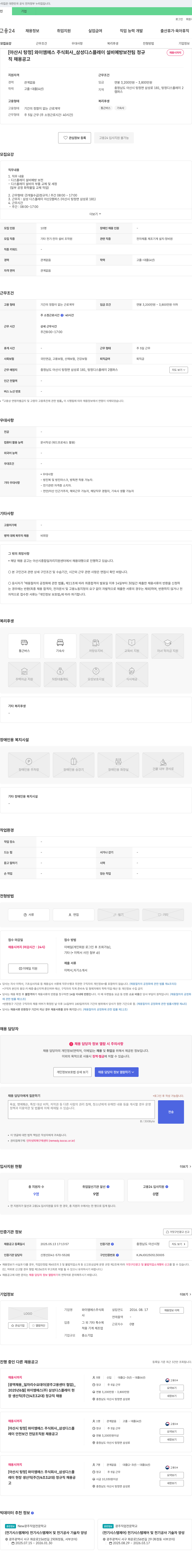Select the 교육비 지원 welfare icon
Viewport: 192px width, 1568px height.
tap(132, 646)
